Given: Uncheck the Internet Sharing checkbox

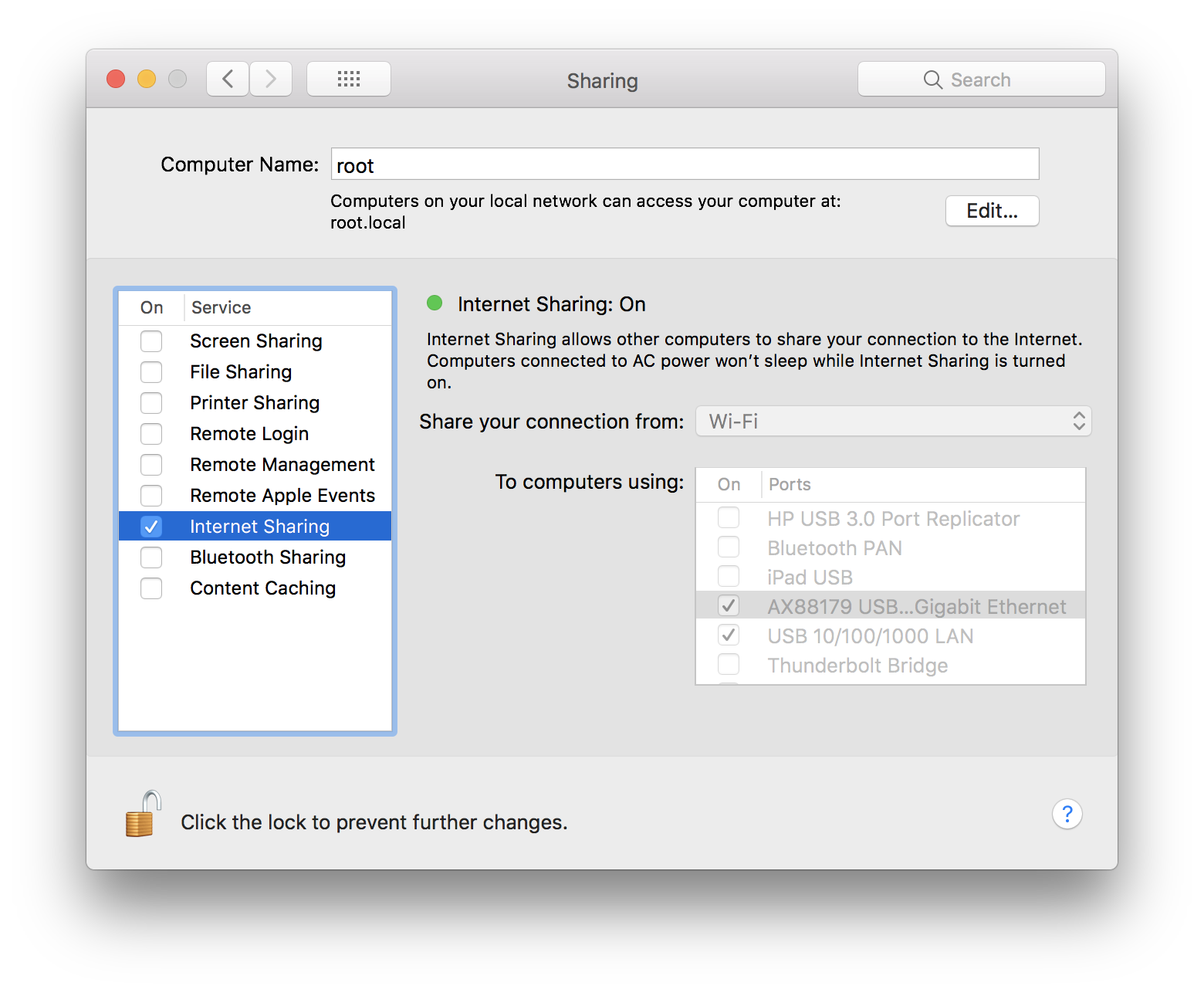Looking at the screenshot, I should 151,527.
